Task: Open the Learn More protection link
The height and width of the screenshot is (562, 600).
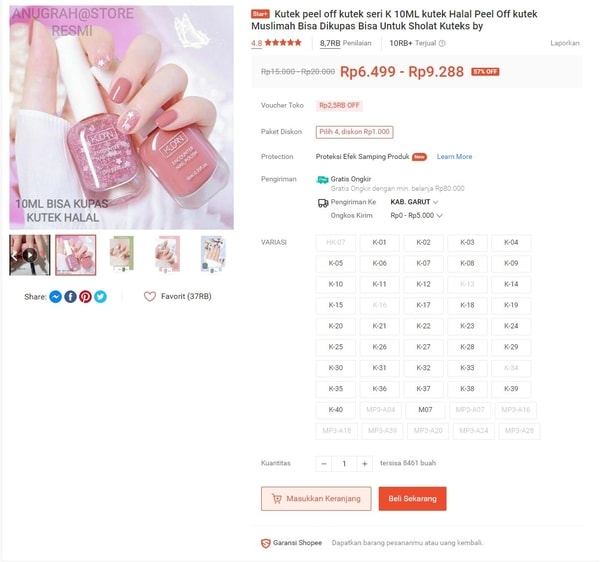Action: 454,156
